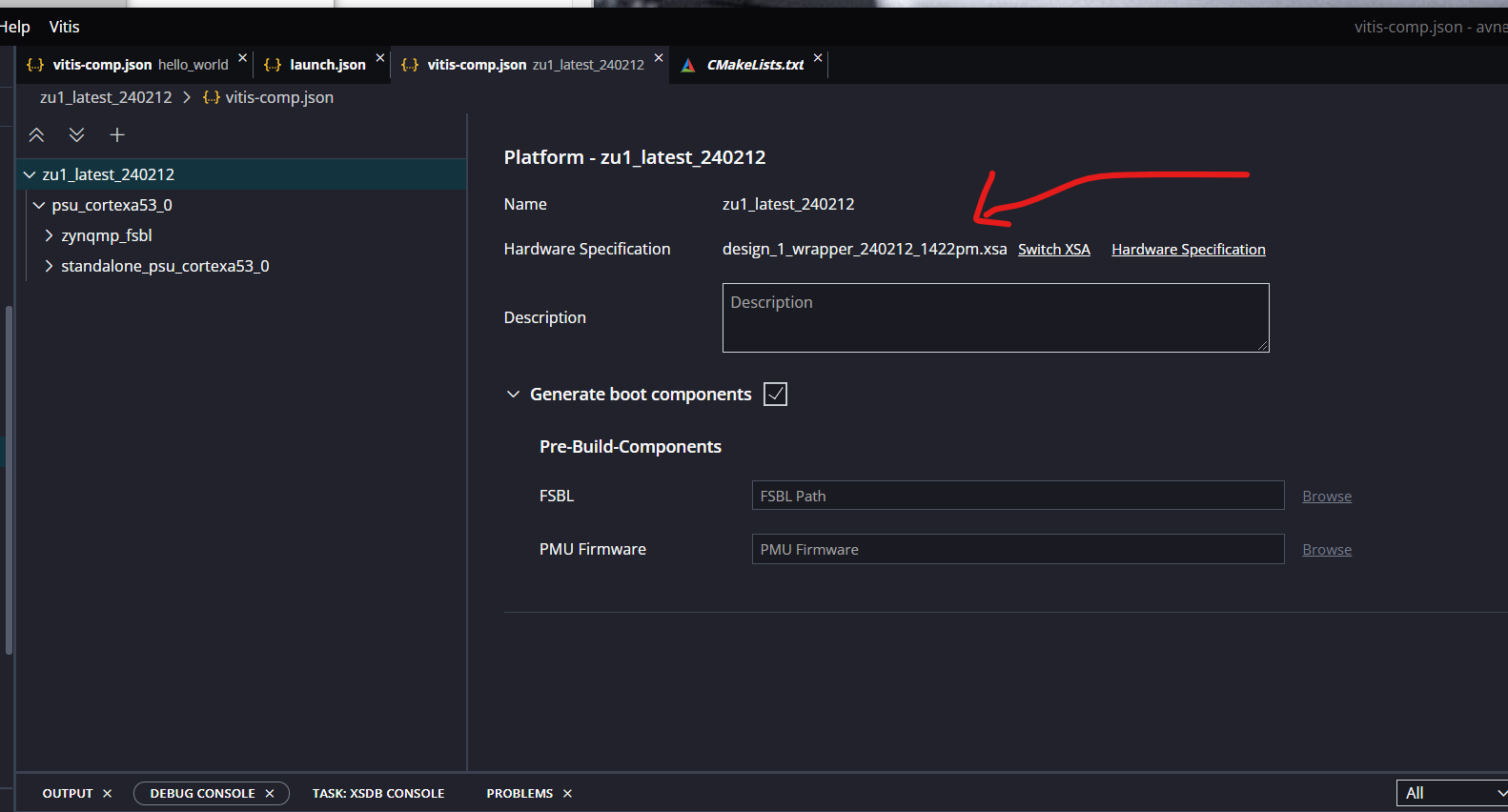1508x812 pixels.
Task: Open the Help menu
Action: pos(14,27)
